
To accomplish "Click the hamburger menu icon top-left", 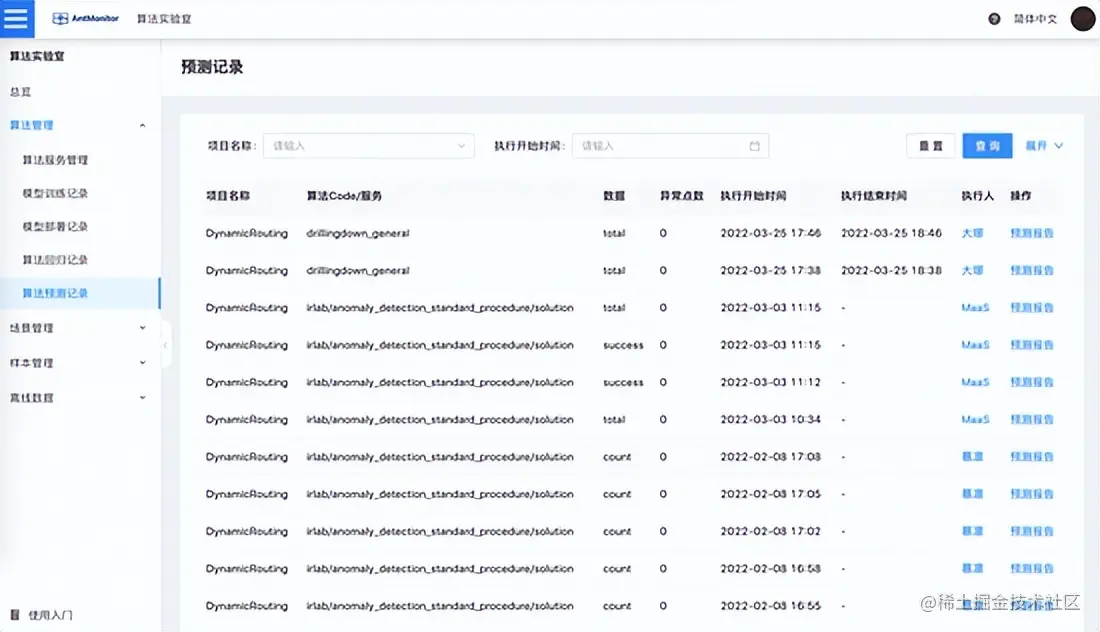I will click(x=16, y=18).
